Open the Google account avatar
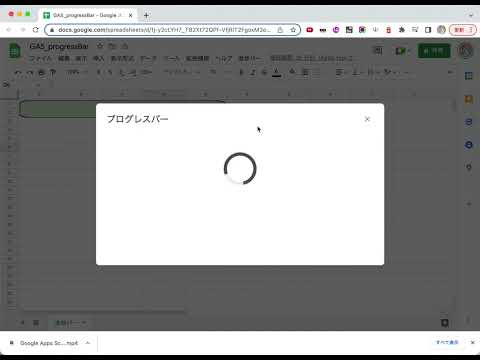Image resolution: width=480 pixels, height=360 pixels. 465,51
